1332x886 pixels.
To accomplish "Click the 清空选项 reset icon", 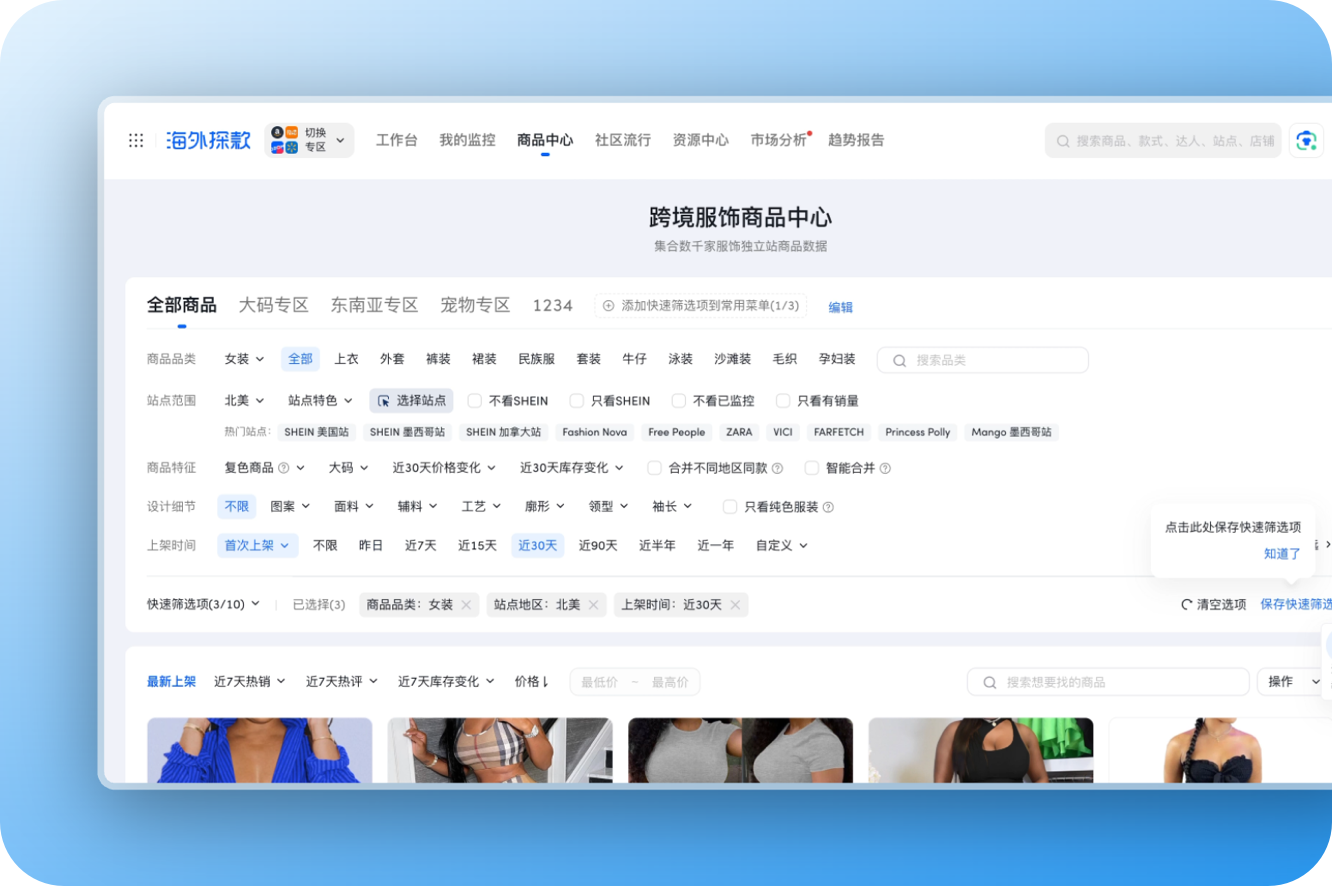I will 1187,605.
